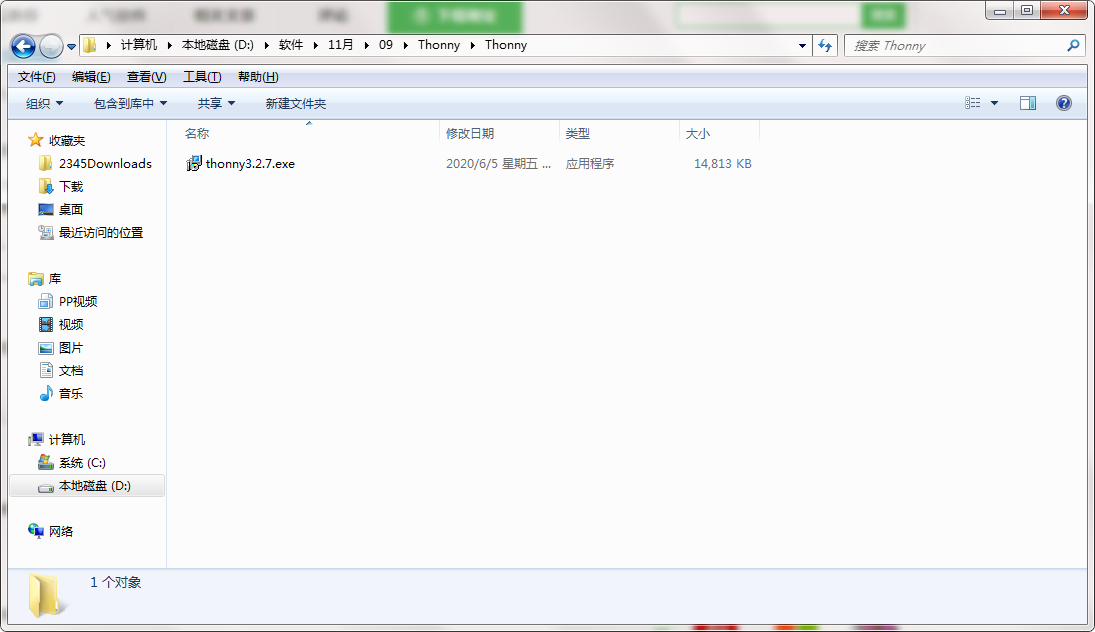Image resolution: width=1095 pixels, height=632 pixels.
Task: Click the refresh icon beside address bar
Action: (x=825, y=46)
